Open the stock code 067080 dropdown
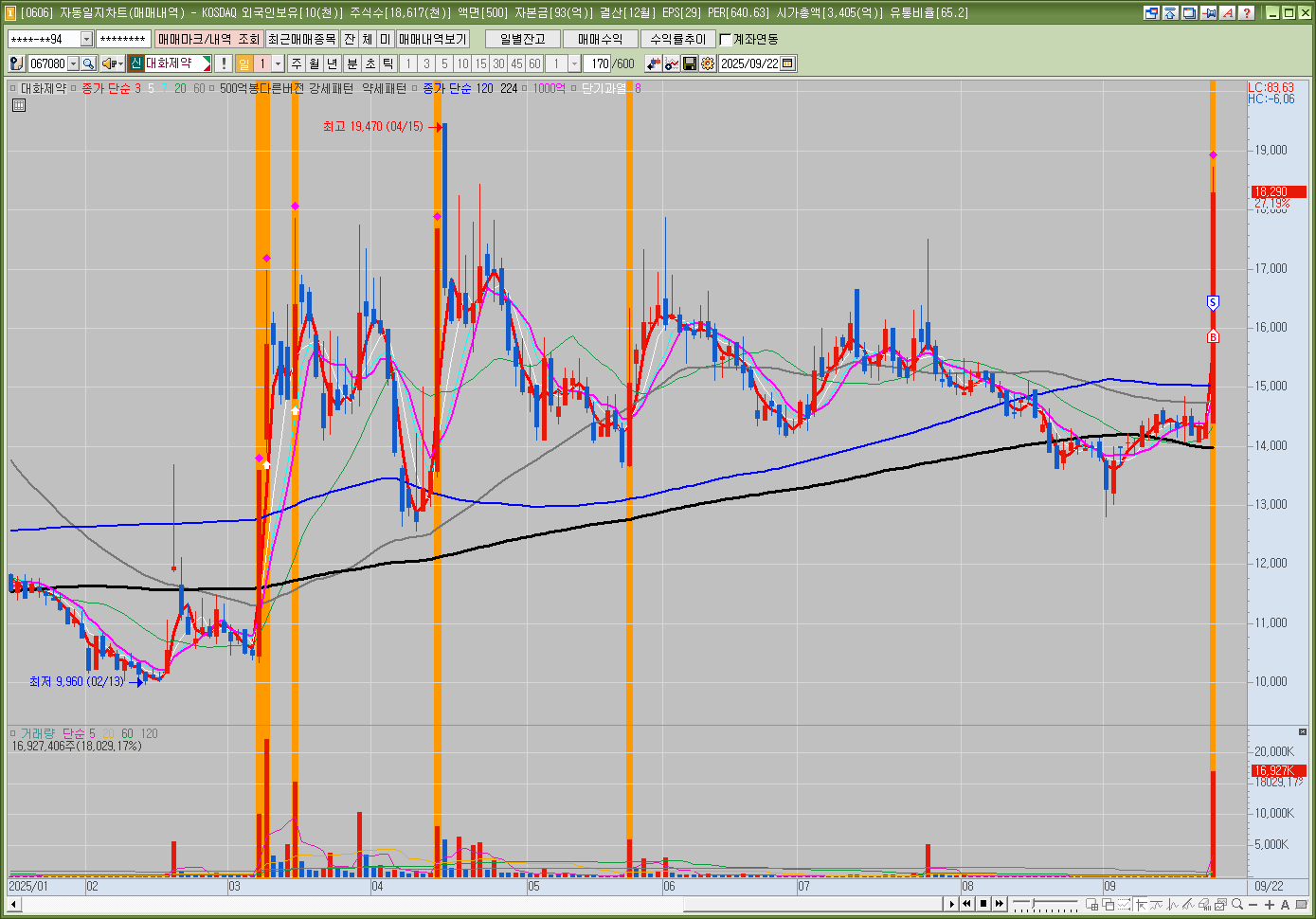Screen dimensions: 1316x919 pos(73,63)
